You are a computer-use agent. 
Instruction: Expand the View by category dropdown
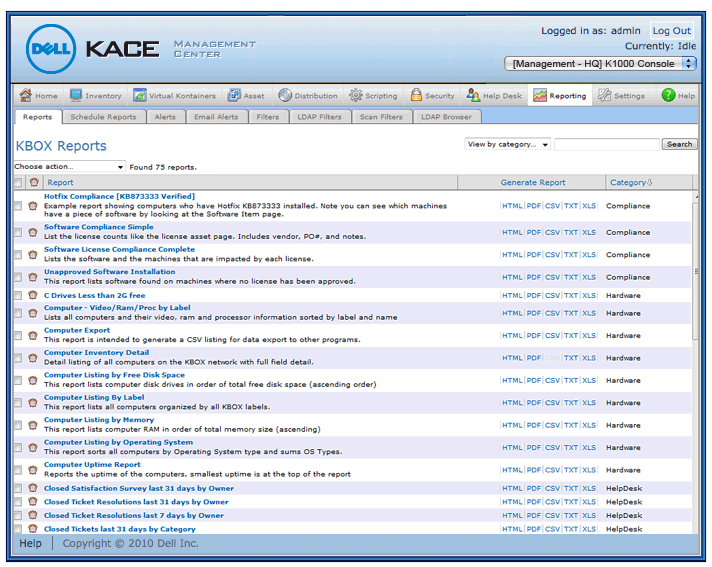(x=508, y=145)
